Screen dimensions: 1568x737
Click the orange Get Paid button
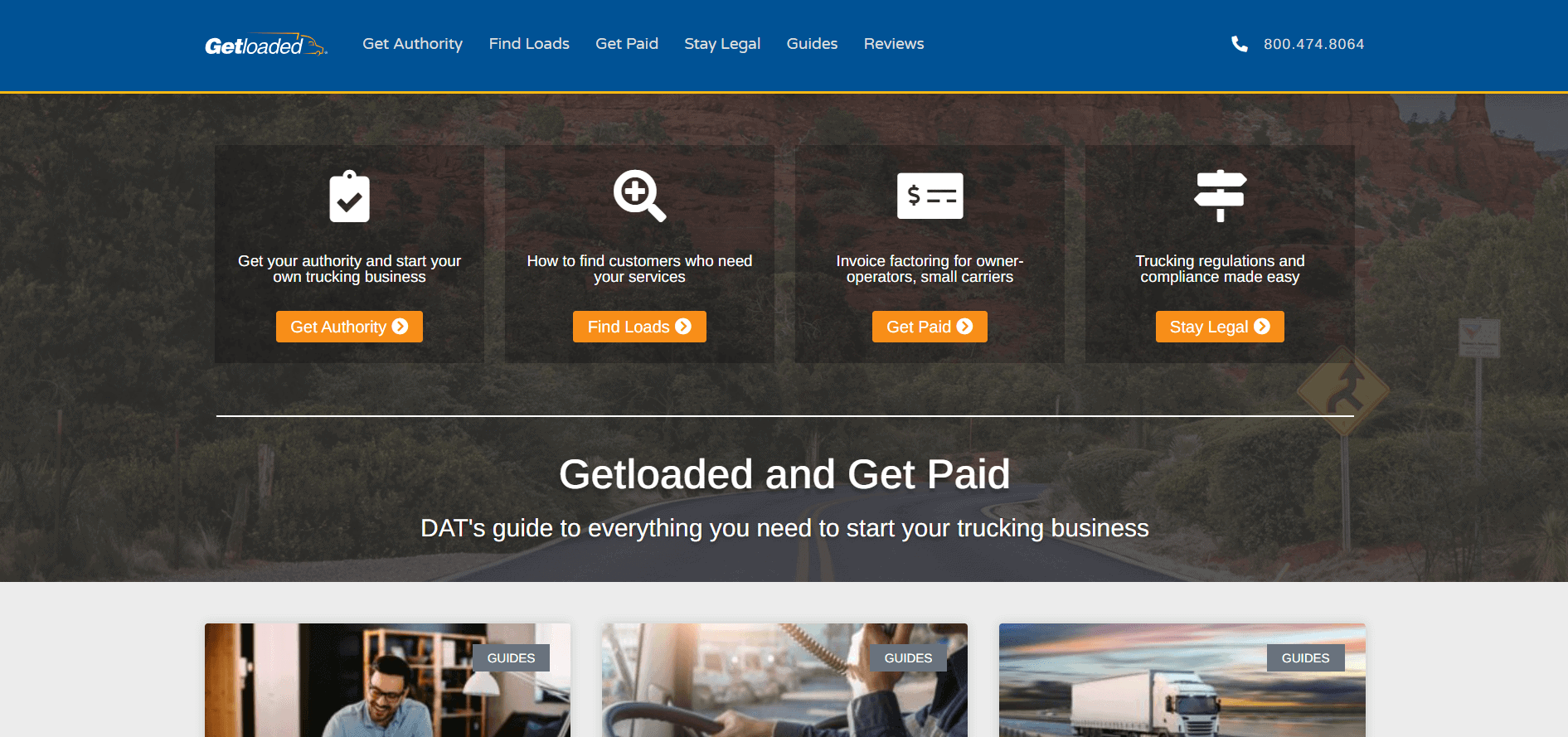pyautogui.click(x=930, y=327)
